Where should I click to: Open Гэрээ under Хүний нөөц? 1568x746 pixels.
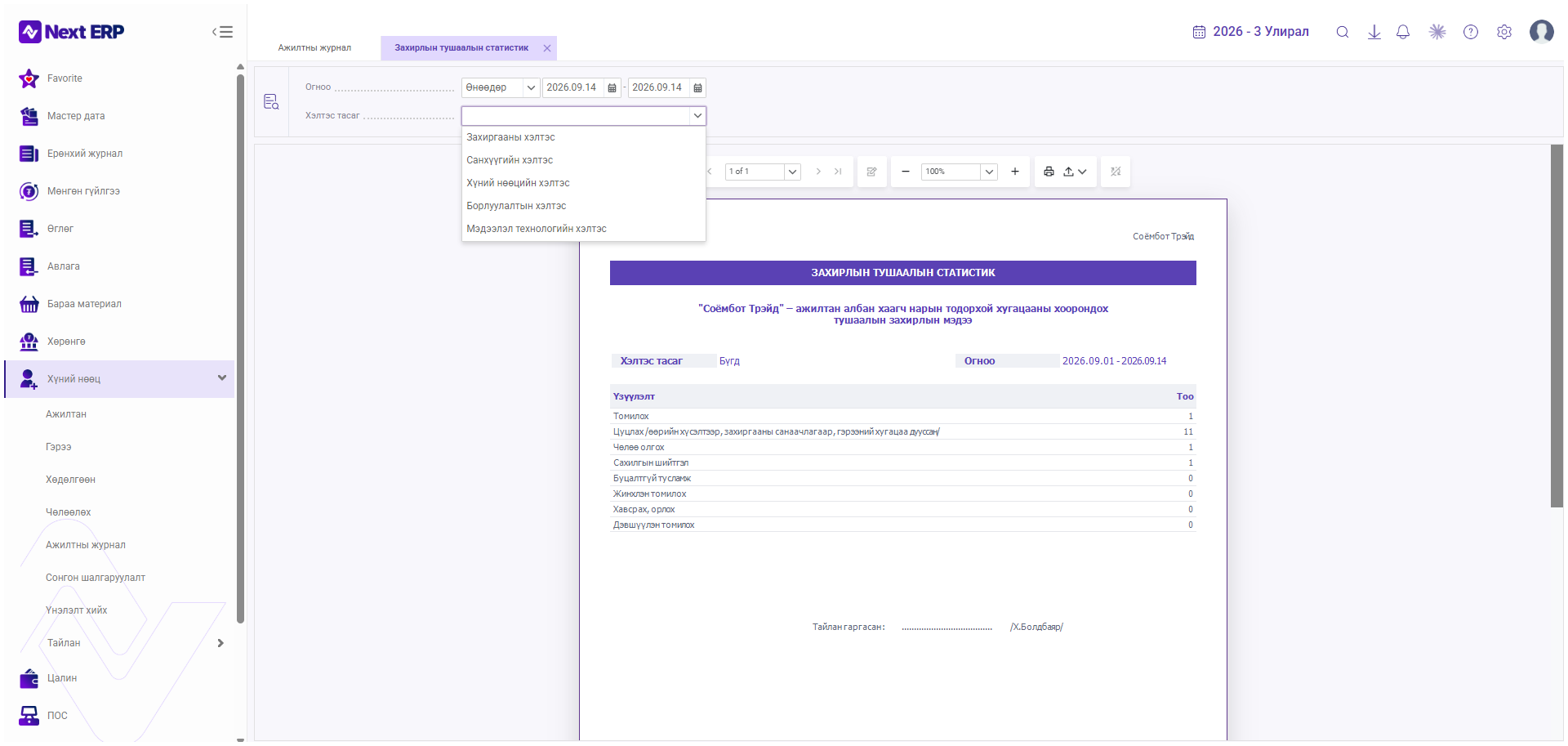click(59, 447)
